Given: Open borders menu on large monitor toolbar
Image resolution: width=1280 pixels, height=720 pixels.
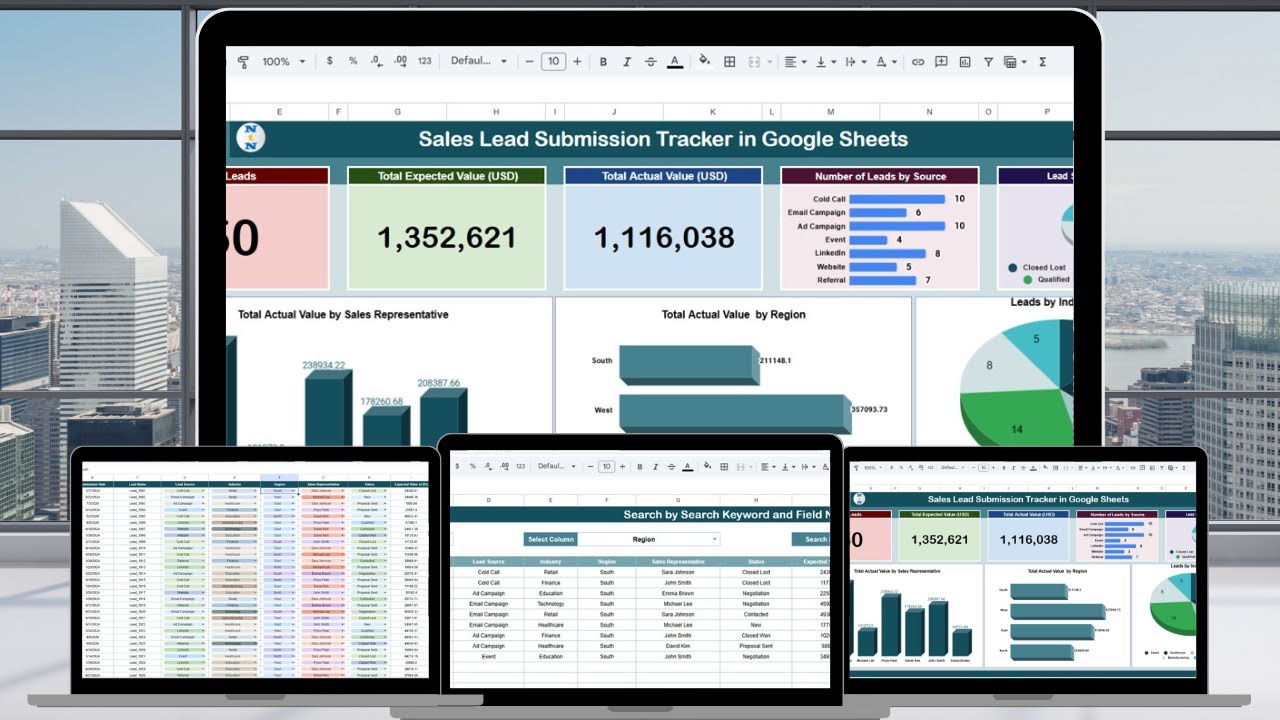Looking at the screenshot, I should pos(729,62).
